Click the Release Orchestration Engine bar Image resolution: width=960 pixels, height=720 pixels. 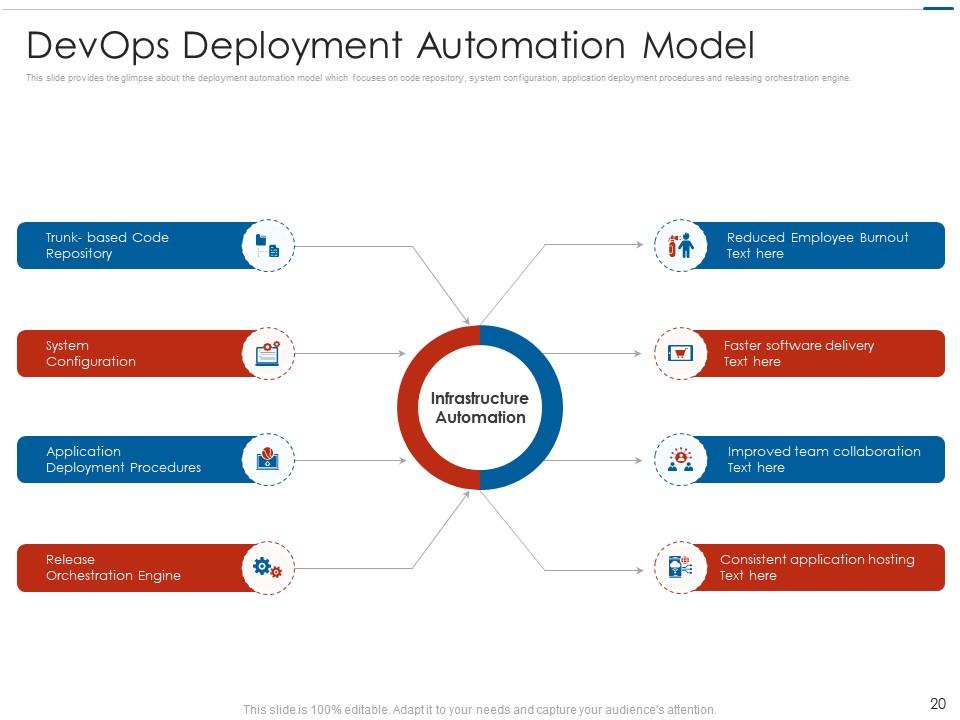coord(130,567)
